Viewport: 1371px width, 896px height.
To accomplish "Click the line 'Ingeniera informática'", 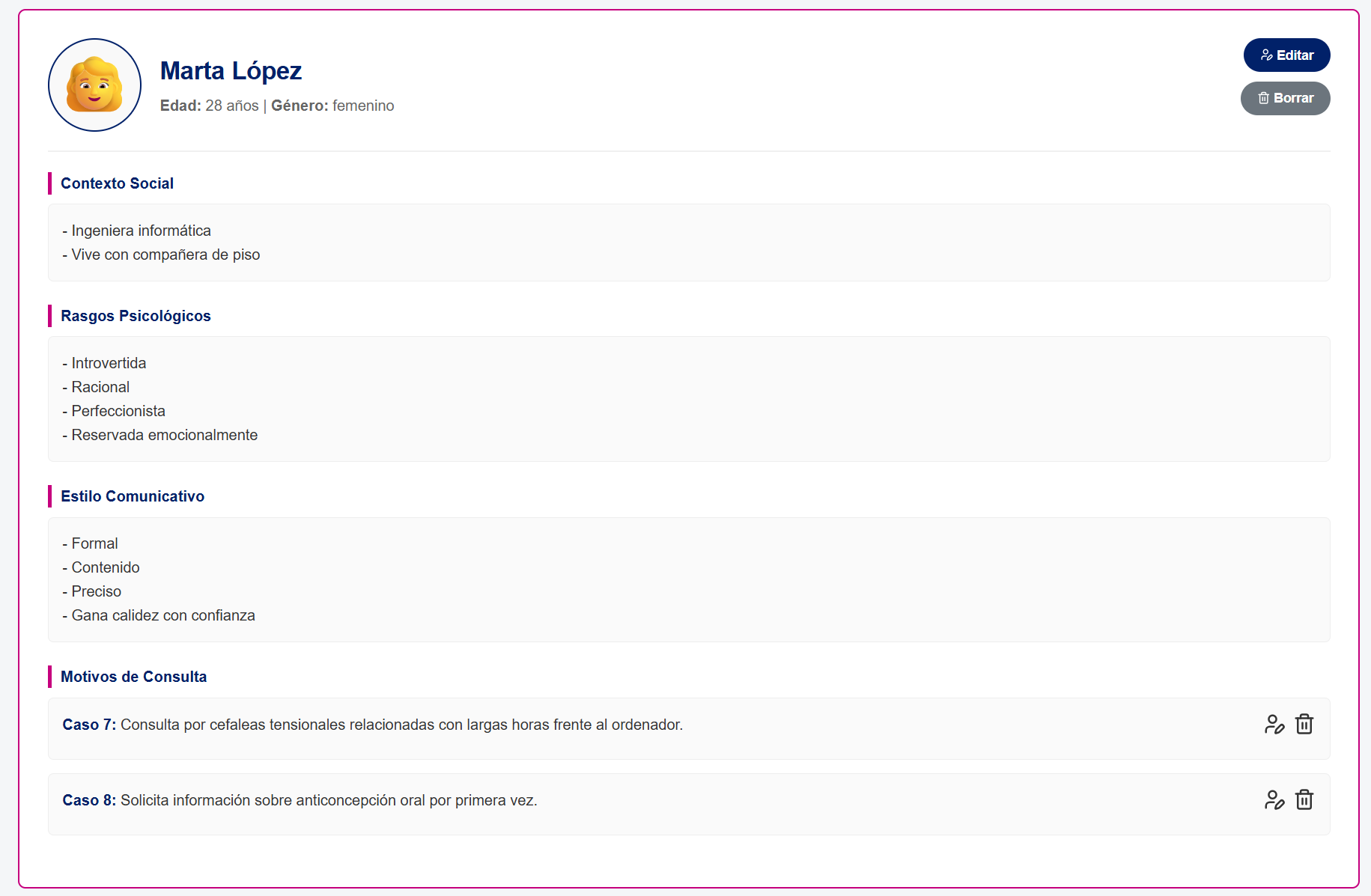I will point(137,231).
